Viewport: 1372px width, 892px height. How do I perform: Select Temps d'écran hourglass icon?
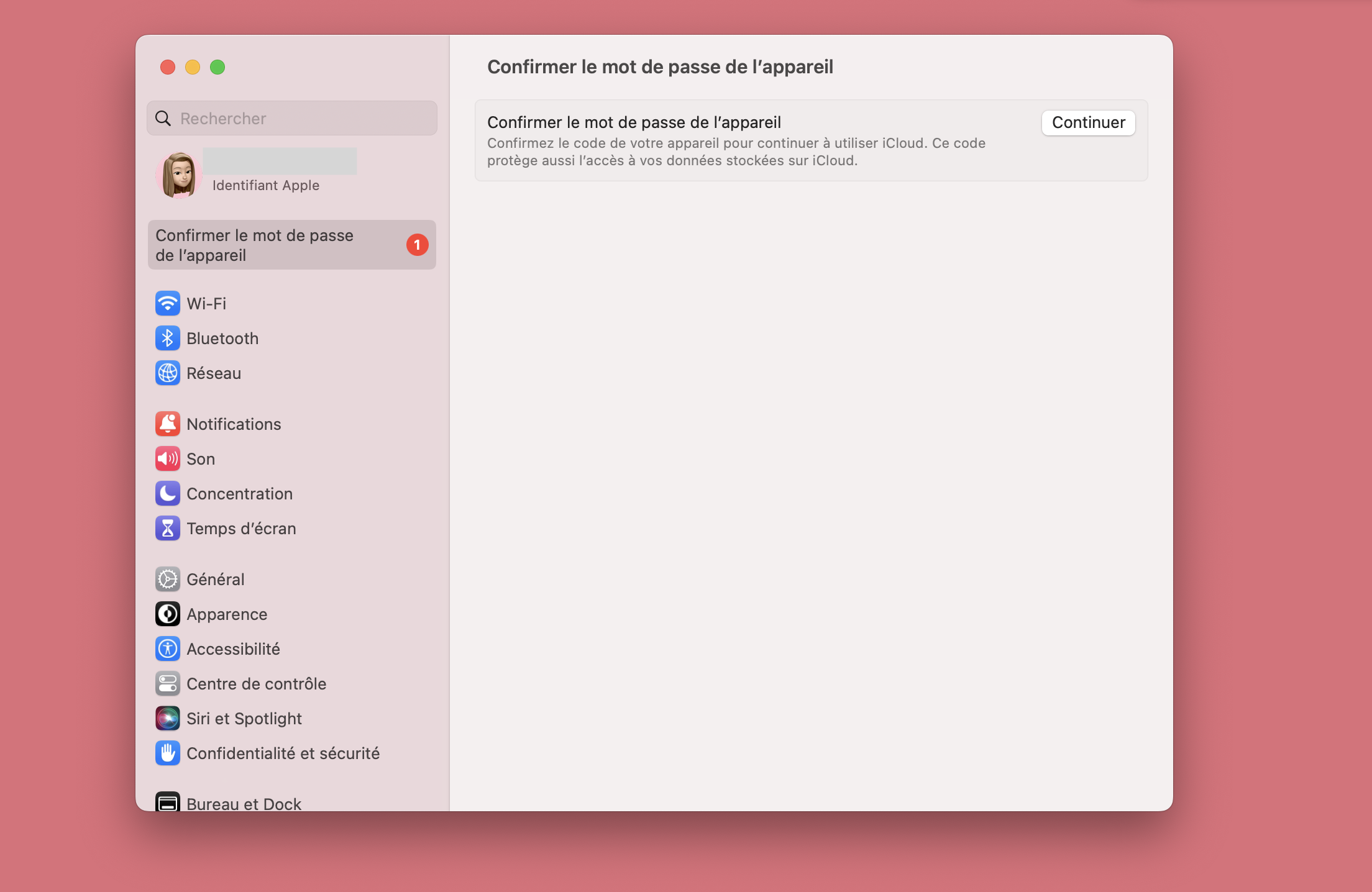click(x=168, y=529)
